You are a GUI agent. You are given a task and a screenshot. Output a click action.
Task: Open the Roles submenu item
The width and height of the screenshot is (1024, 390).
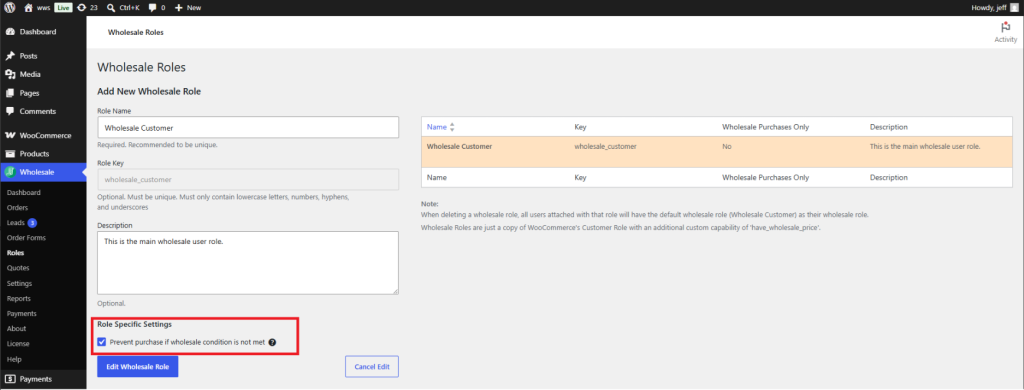point(14,253)
